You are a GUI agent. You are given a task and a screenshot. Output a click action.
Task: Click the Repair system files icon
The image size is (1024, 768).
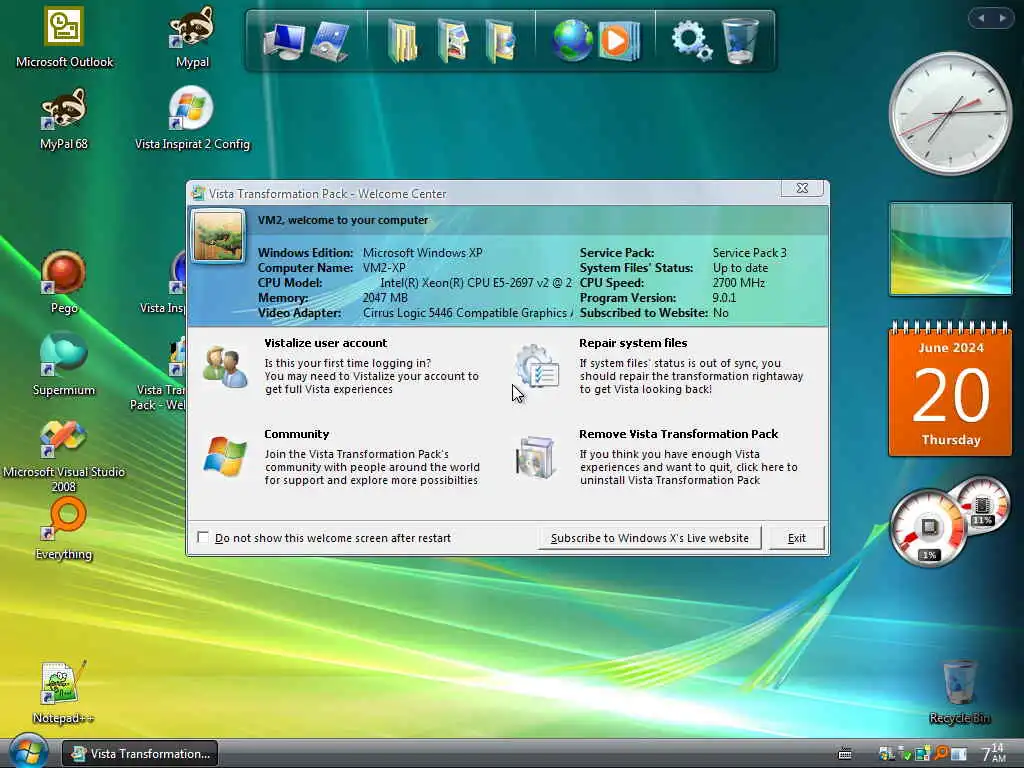coord(537,367)
